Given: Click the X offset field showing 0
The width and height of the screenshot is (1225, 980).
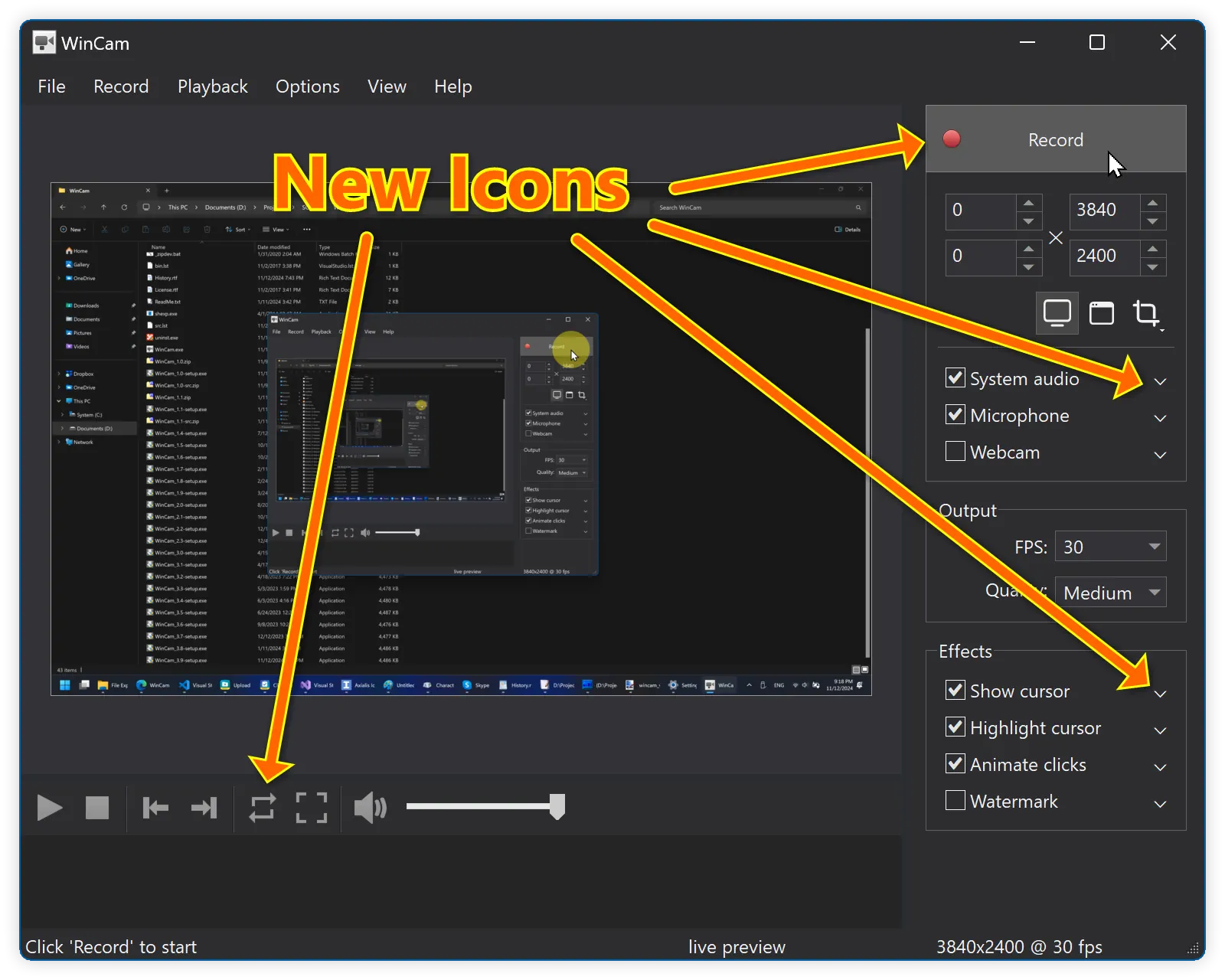Looking at the screenshot, I should 981,211.
